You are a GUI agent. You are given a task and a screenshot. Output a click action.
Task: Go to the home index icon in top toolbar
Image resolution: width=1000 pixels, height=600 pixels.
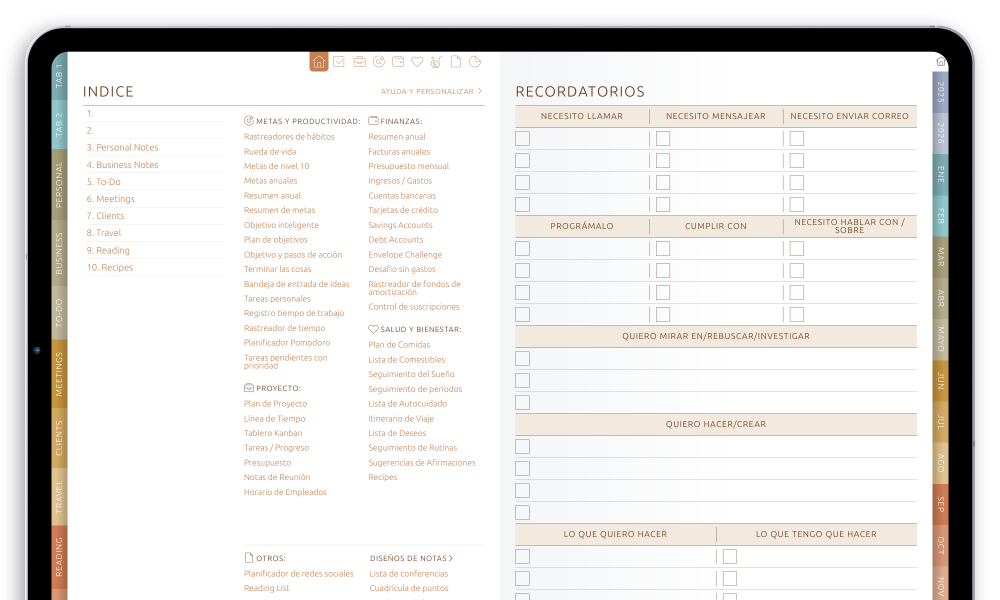319,62
